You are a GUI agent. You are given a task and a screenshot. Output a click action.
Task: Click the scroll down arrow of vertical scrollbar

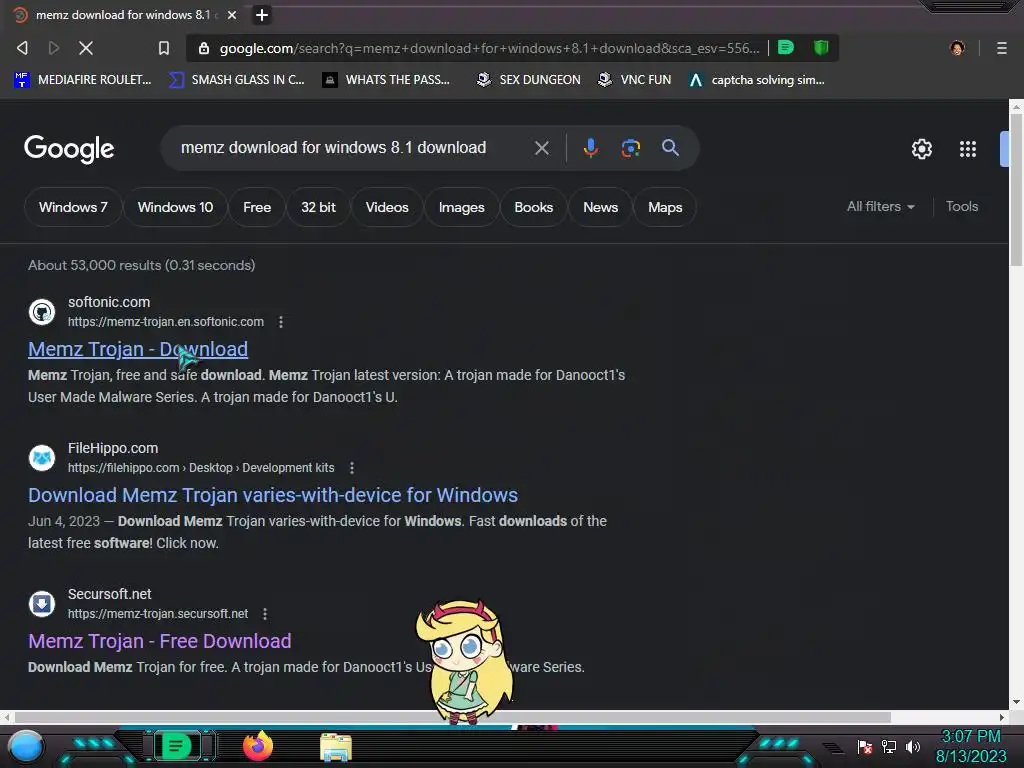(1016, 703)
